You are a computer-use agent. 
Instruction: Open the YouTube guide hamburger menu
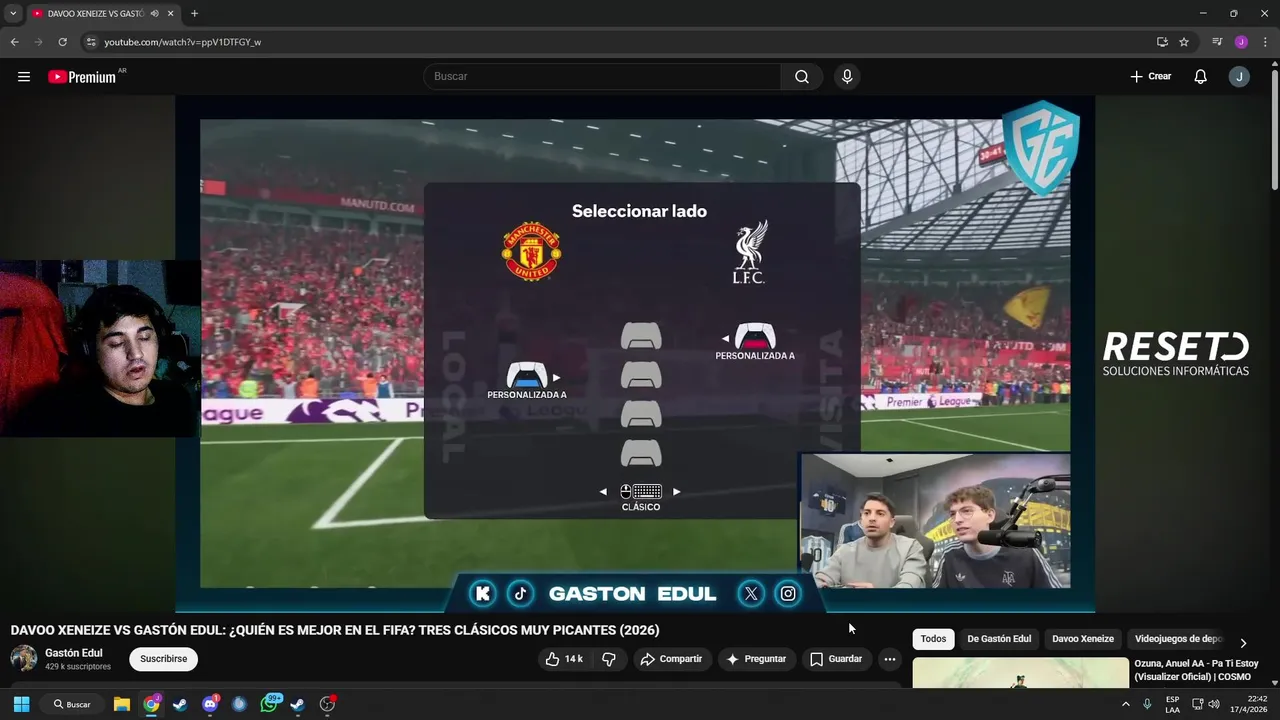(24, 76)
